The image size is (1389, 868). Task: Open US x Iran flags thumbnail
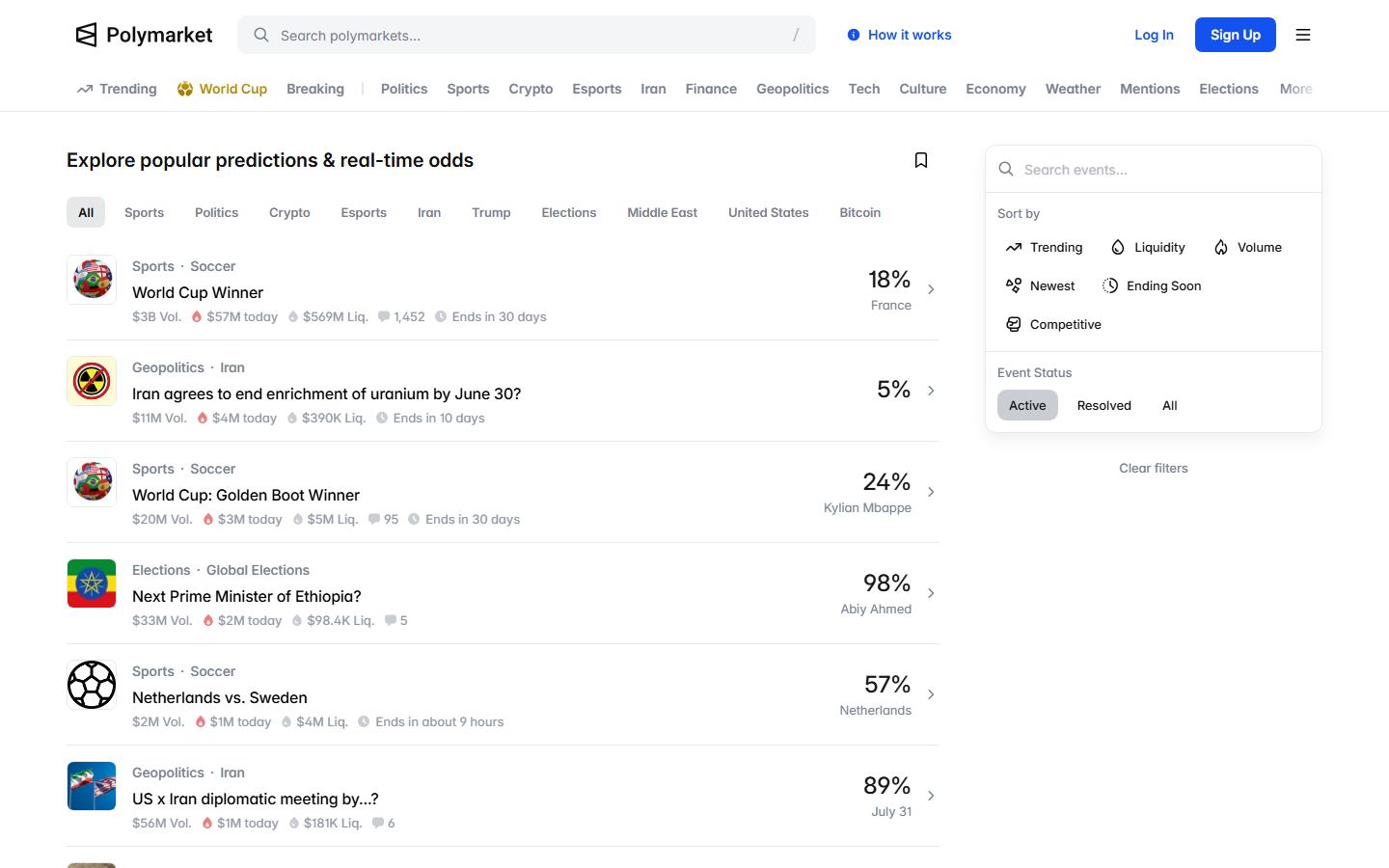pyautogui.click(x=92, y=786)
